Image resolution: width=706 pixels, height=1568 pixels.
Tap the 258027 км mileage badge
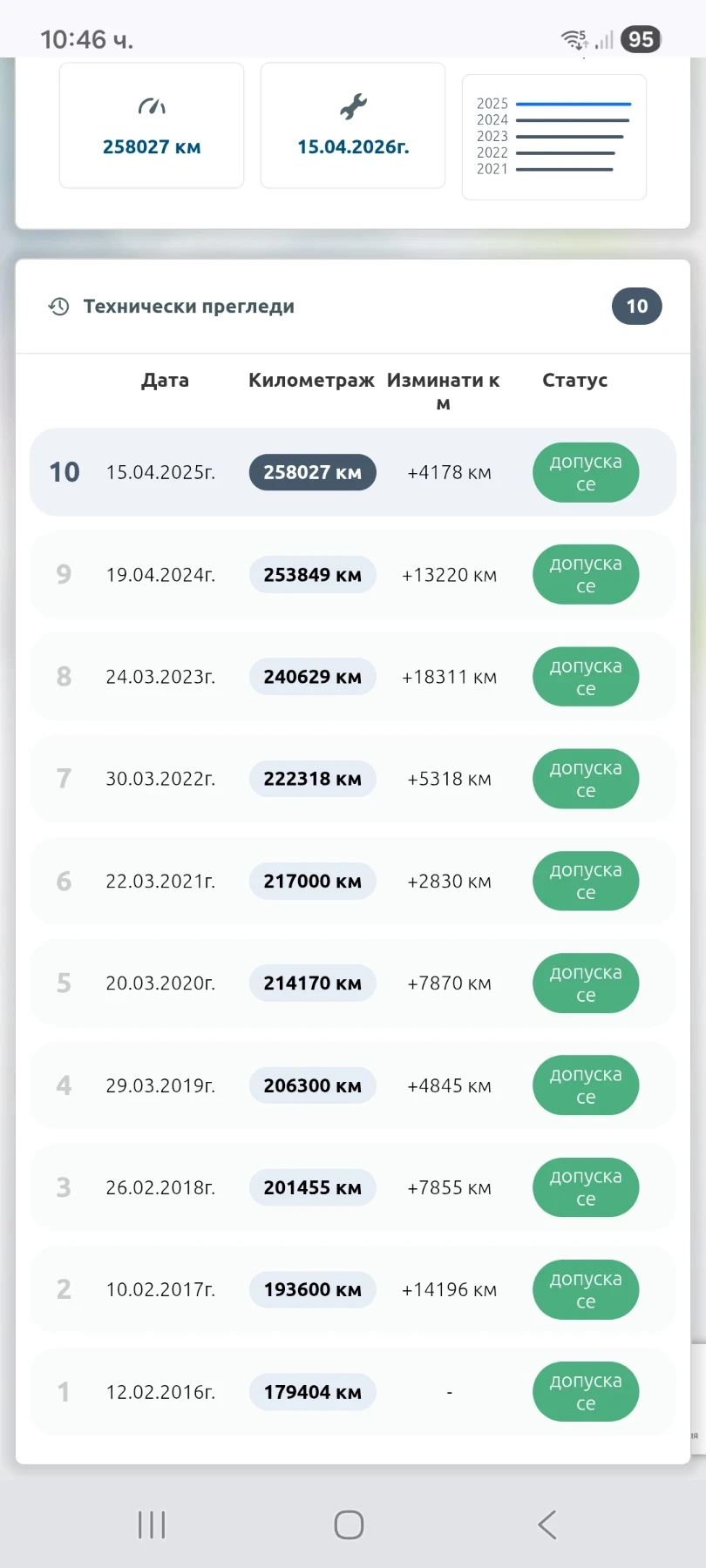pos(312,472)
